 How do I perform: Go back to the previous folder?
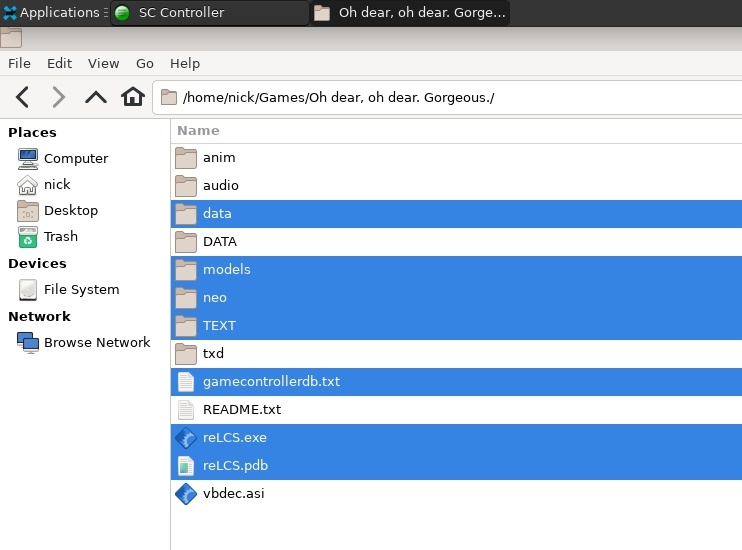coord(23,97)
